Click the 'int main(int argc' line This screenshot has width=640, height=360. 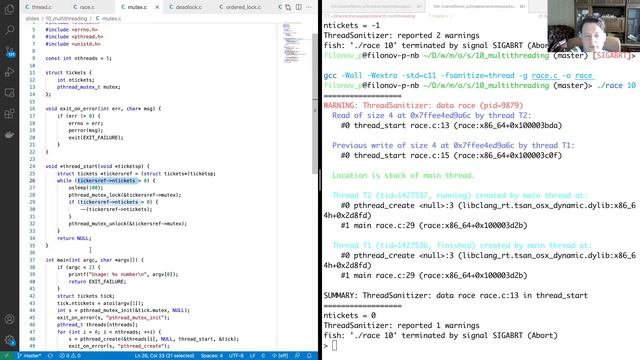tap(95, 260)
